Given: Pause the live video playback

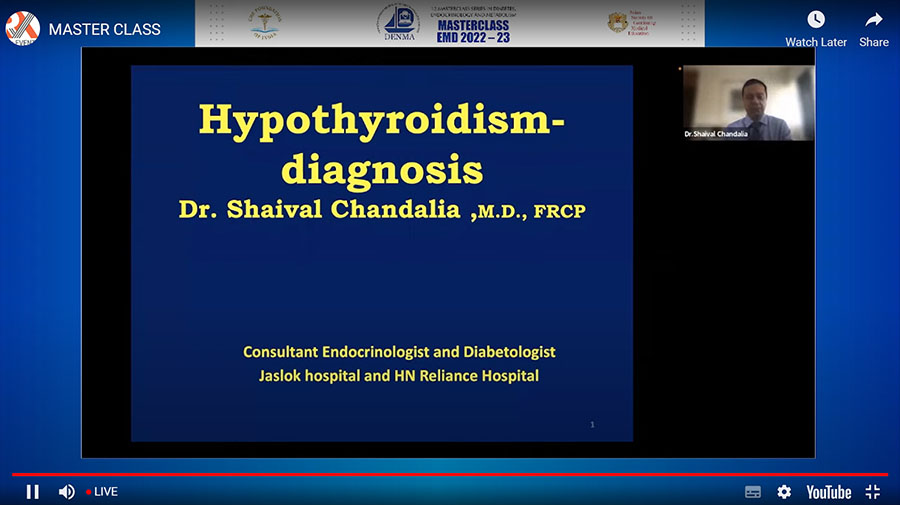Looking at the screenshot, I should click(x=33, y=492).
